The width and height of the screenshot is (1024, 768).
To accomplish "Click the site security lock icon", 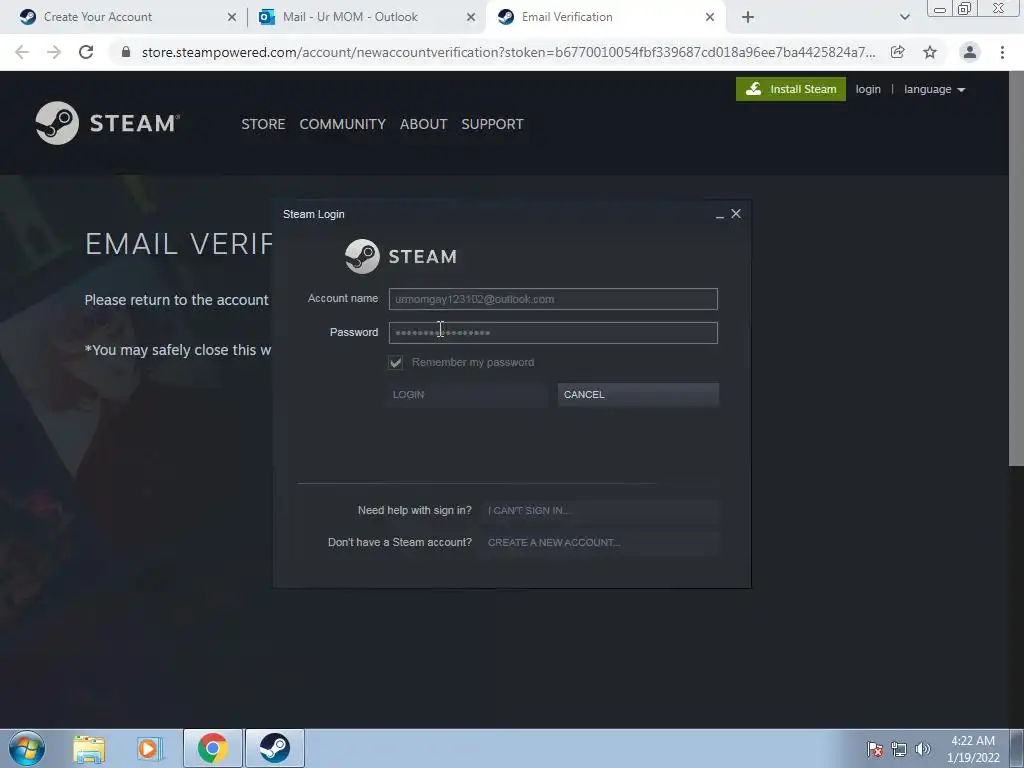I will (126, 52).
